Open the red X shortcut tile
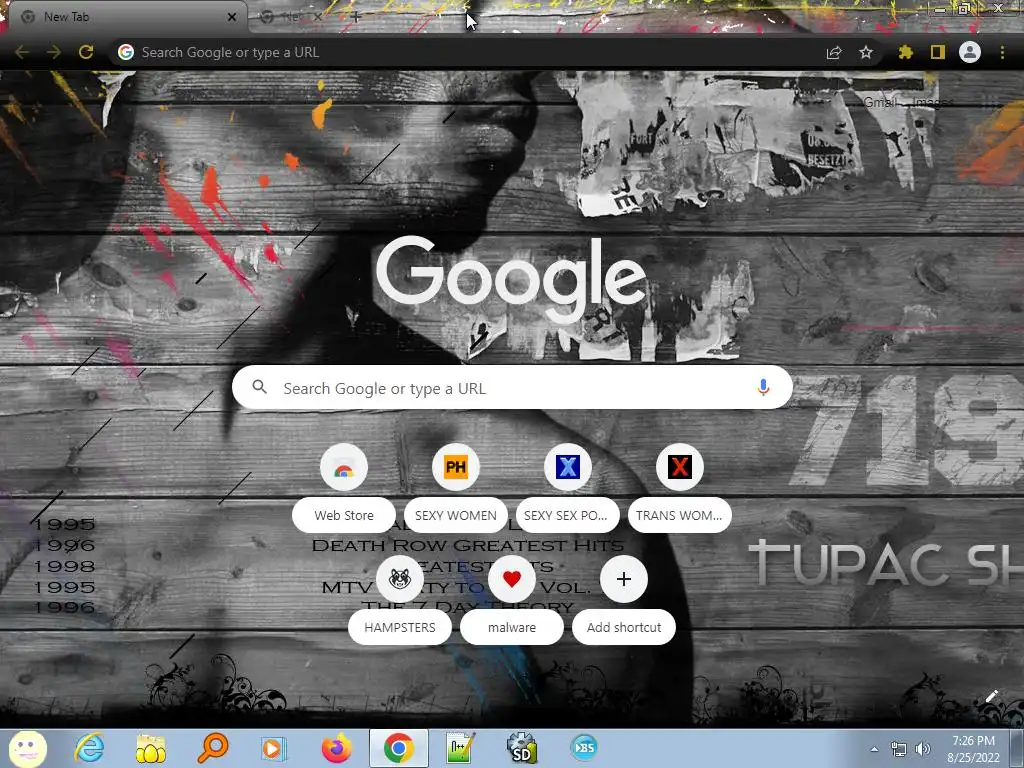Image resolution: width=1024 pixels, height=768 pixels. click(x=679, y=467)
